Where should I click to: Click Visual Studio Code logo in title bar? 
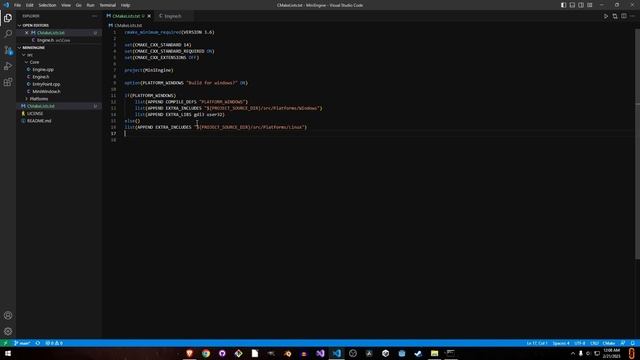click(6, 5)
